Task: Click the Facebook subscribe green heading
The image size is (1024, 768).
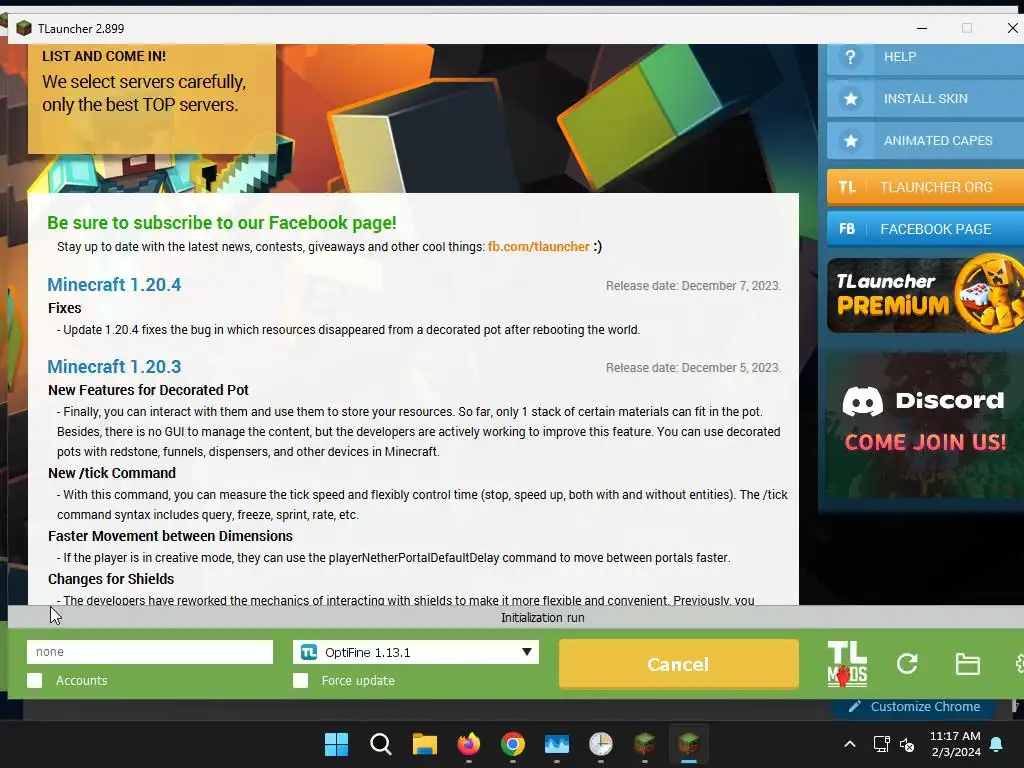Action: click(222, 223)
